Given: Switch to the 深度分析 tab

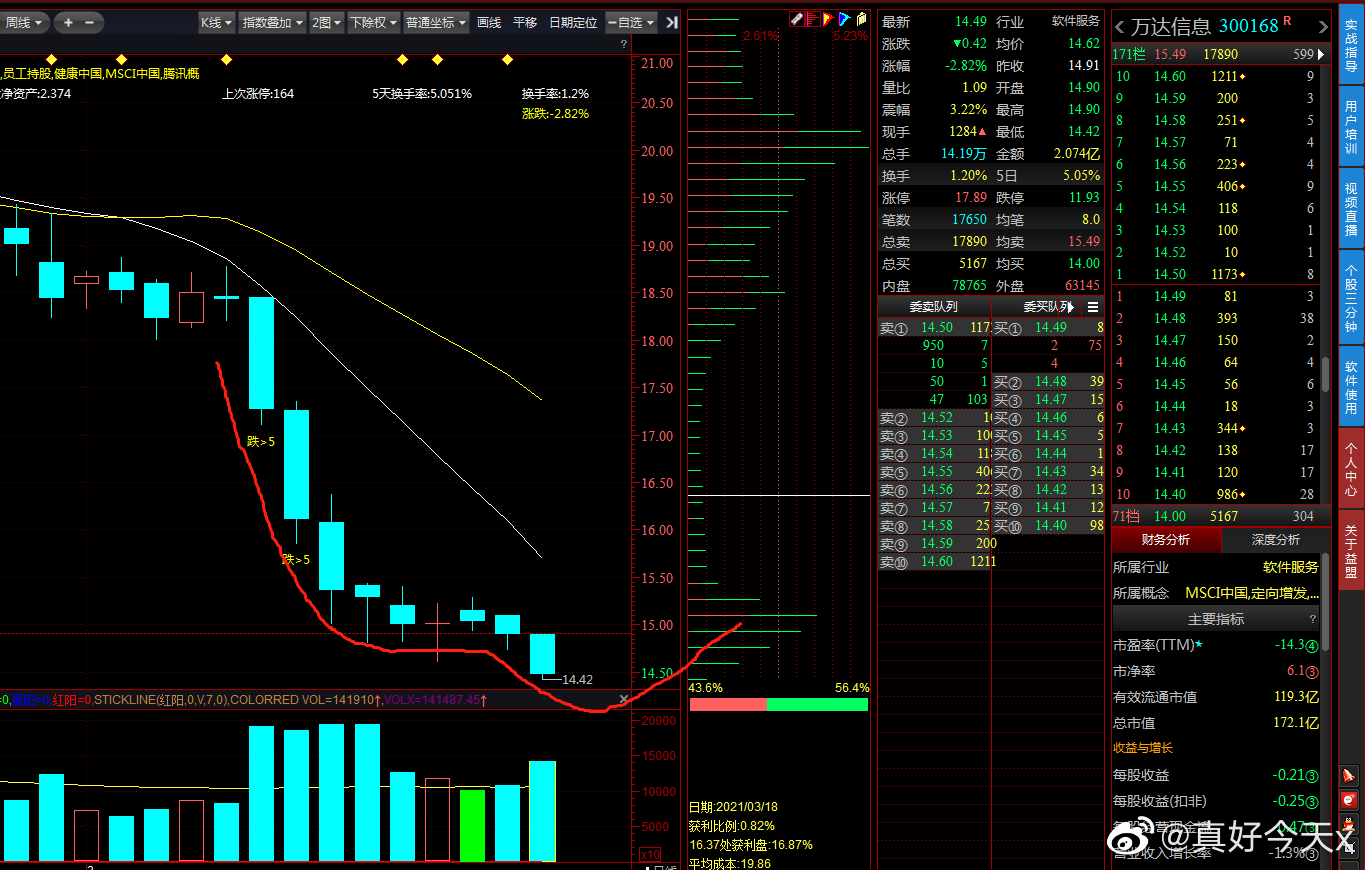Looking at the screenshot, I should [x=1275, y=540].
